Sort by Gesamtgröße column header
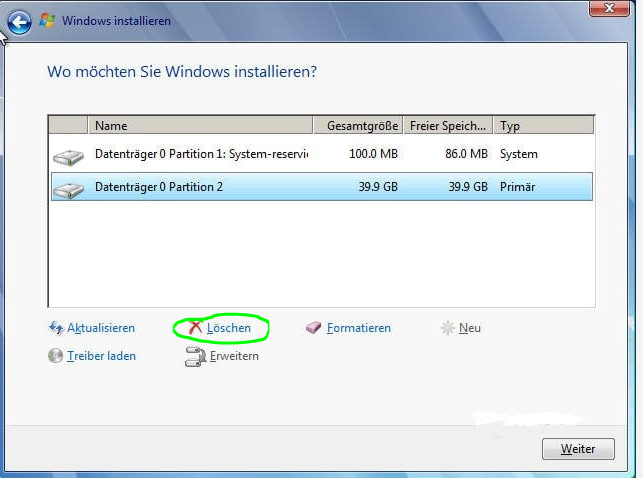This screenshot has width=643, height=478. (x=358, y=125)
